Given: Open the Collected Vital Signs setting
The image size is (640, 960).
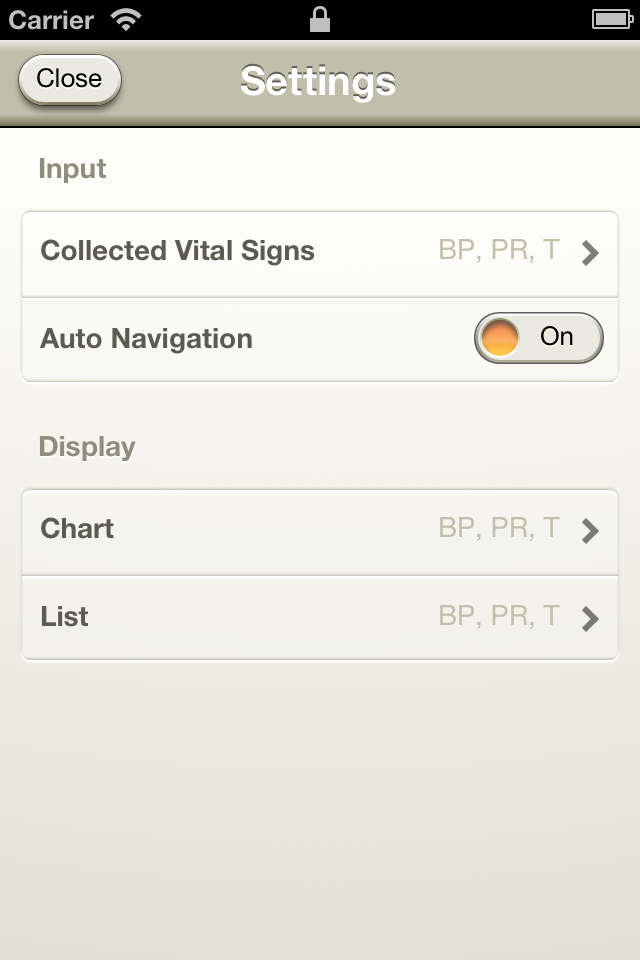Looking at the screenshot, I should tap(320, 255).
